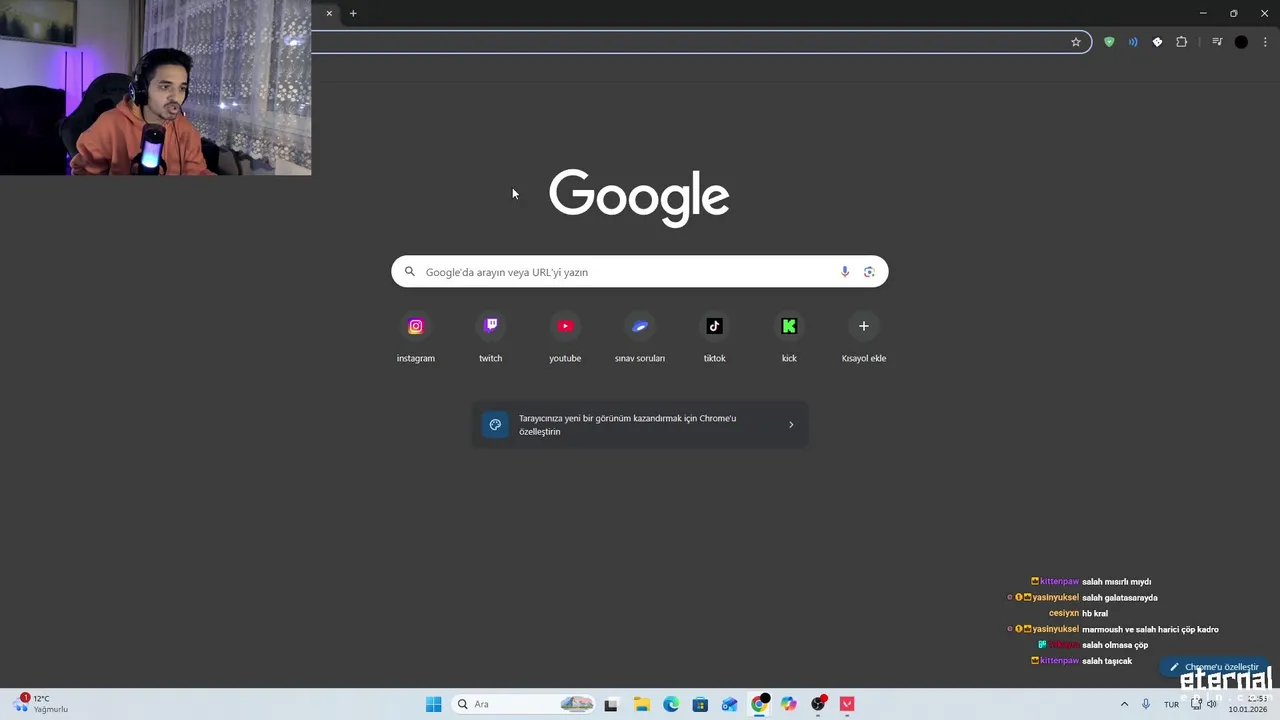Open Google Lens image search icon
The image size is (1280, 720).
click(x=869, y=272)
